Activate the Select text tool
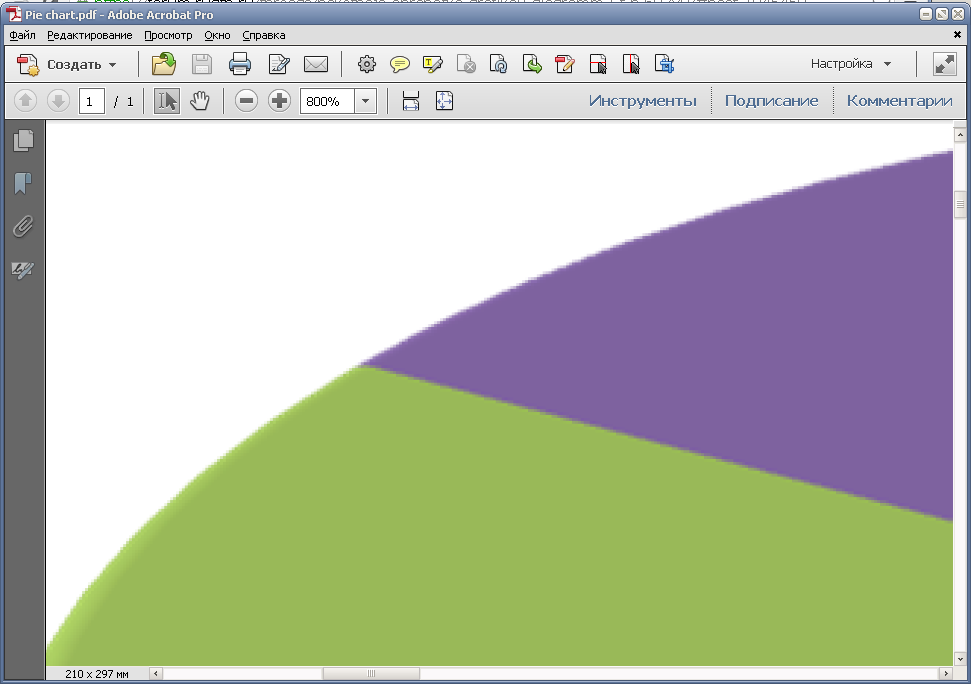This screenshot has height=684, width=971. click(x=167, y=101)
